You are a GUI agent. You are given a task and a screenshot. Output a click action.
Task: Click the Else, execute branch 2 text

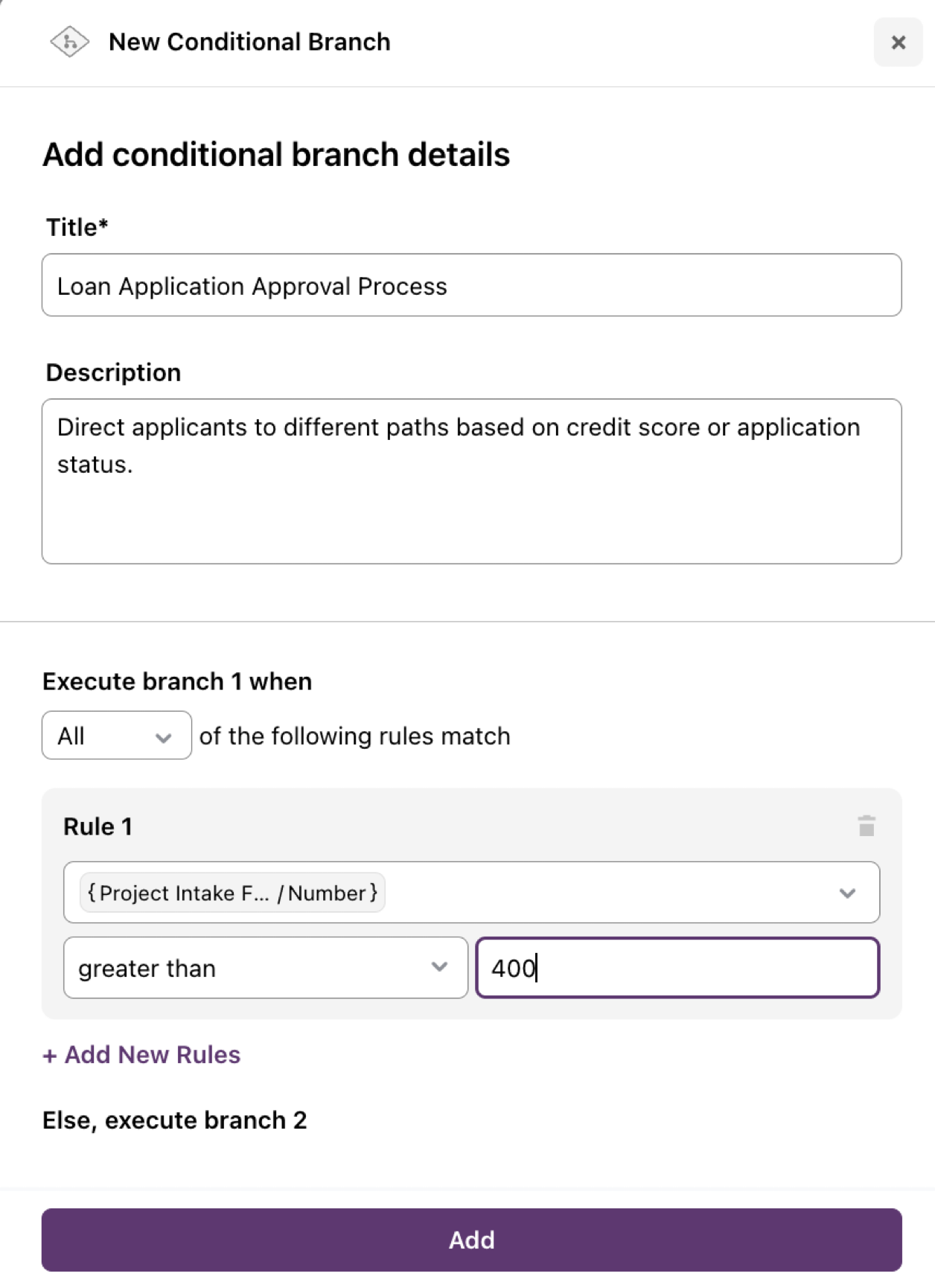(174, 1120)
